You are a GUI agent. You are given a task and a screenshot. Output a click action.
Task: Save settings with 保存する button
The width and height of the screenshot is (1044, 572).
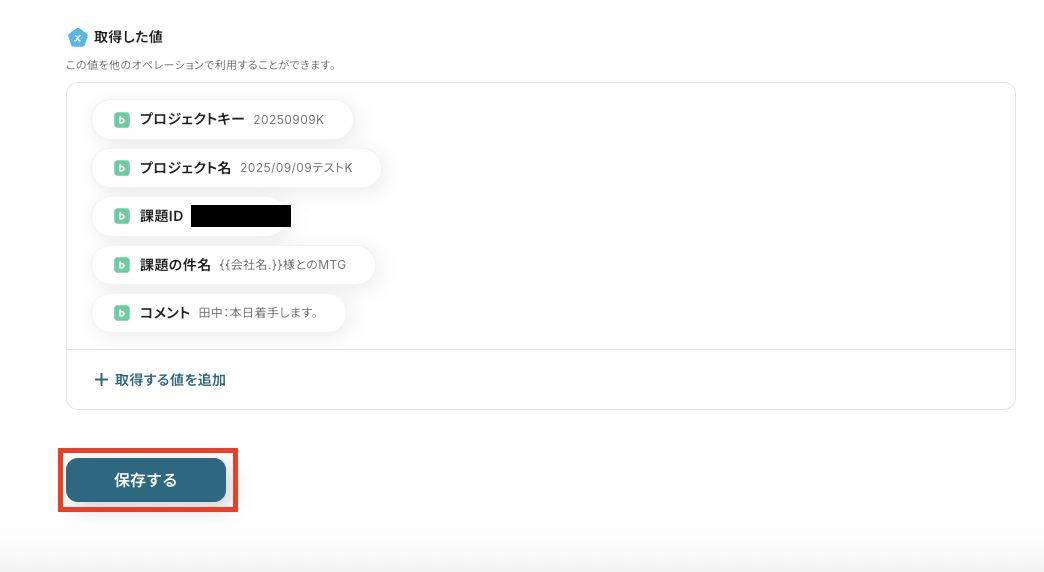tap(146, 480)
